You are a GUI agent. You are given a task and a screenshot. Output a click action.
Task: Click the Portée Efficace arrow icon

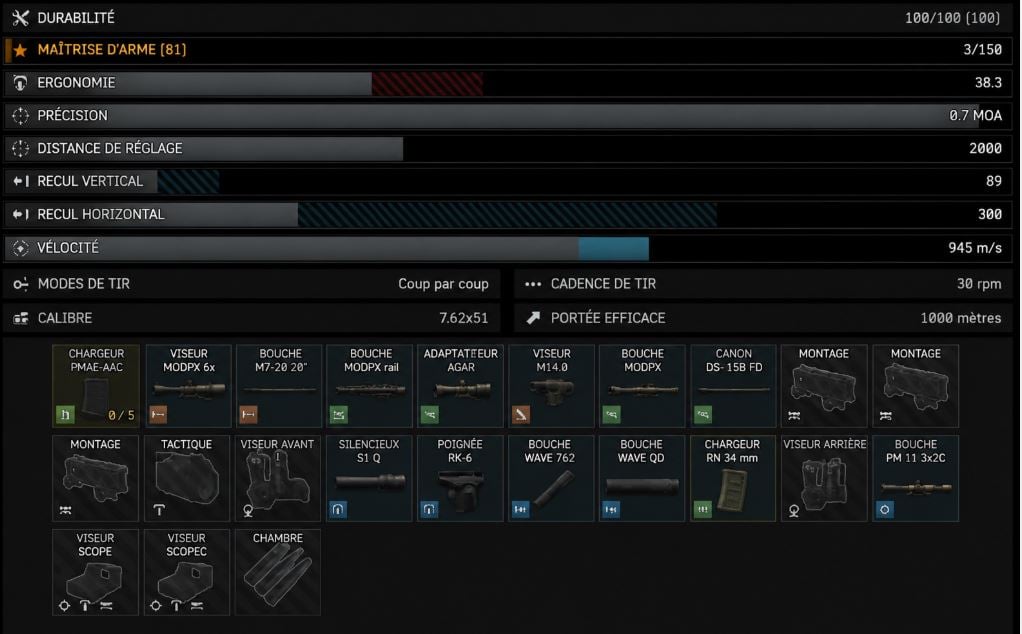click(x=533, y=318)
